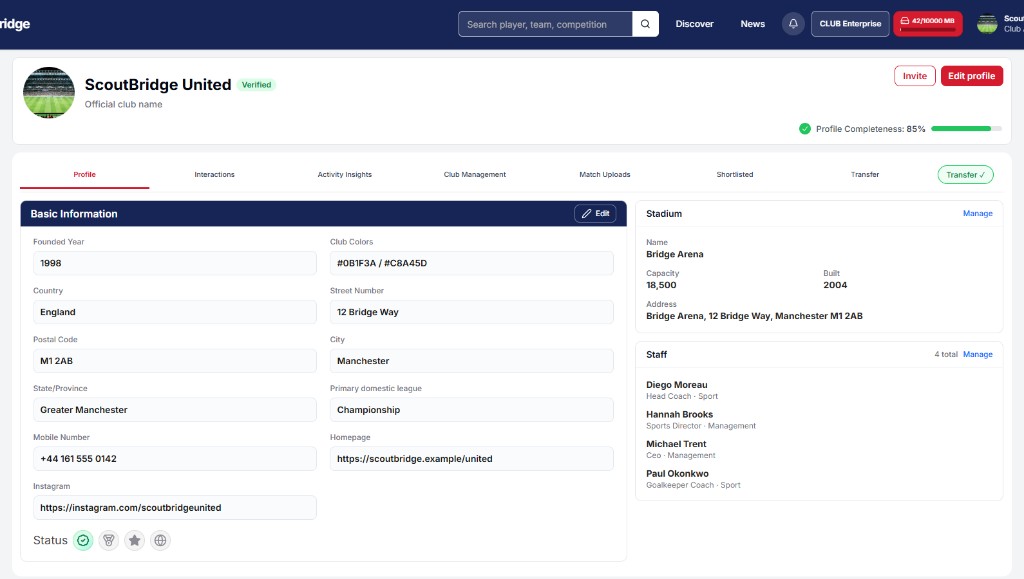Click the stadium name Bridge Arena
1024x579 pixels.
tap(675, 255)
